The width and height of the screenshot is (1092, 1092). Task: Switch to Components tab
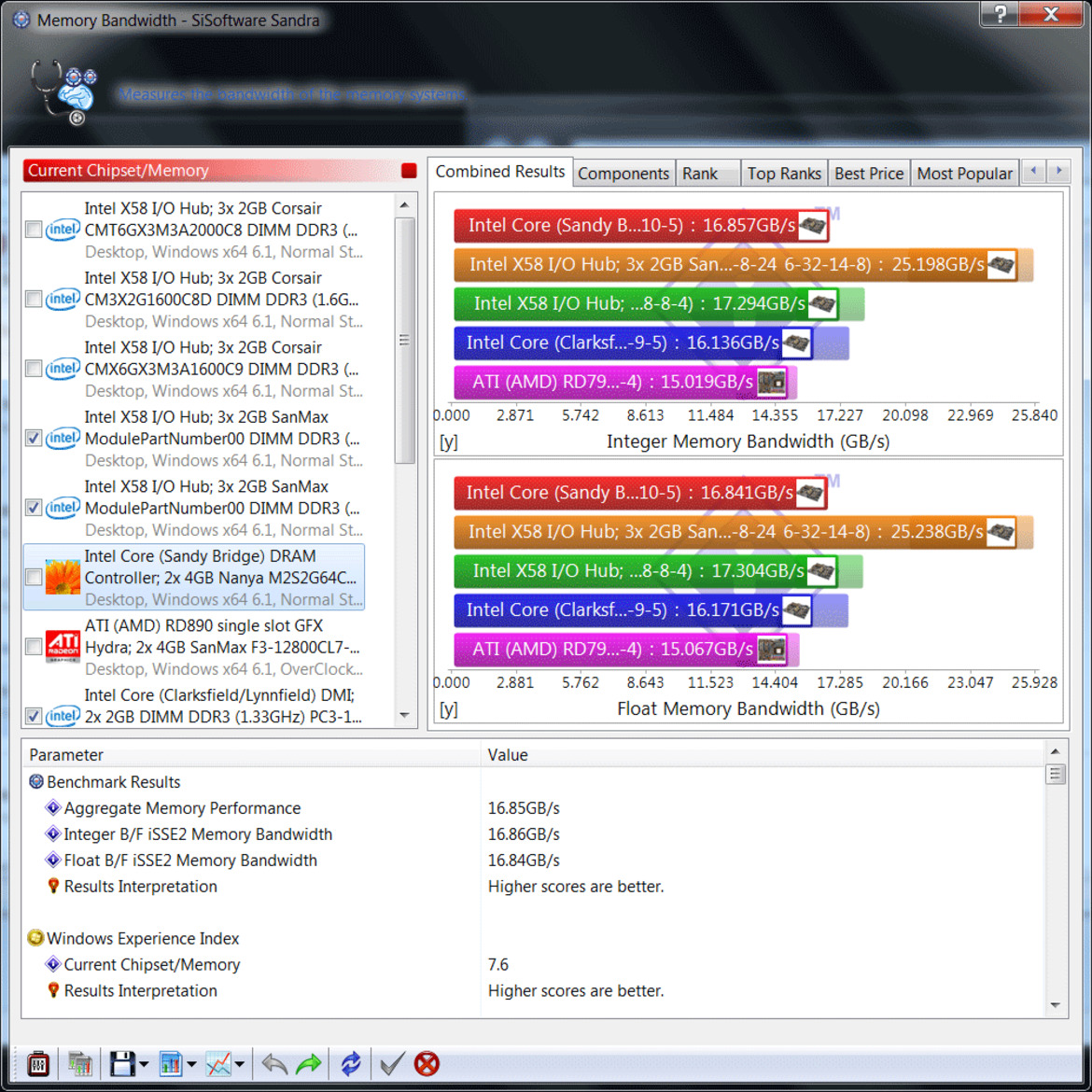tap(623, 174)
